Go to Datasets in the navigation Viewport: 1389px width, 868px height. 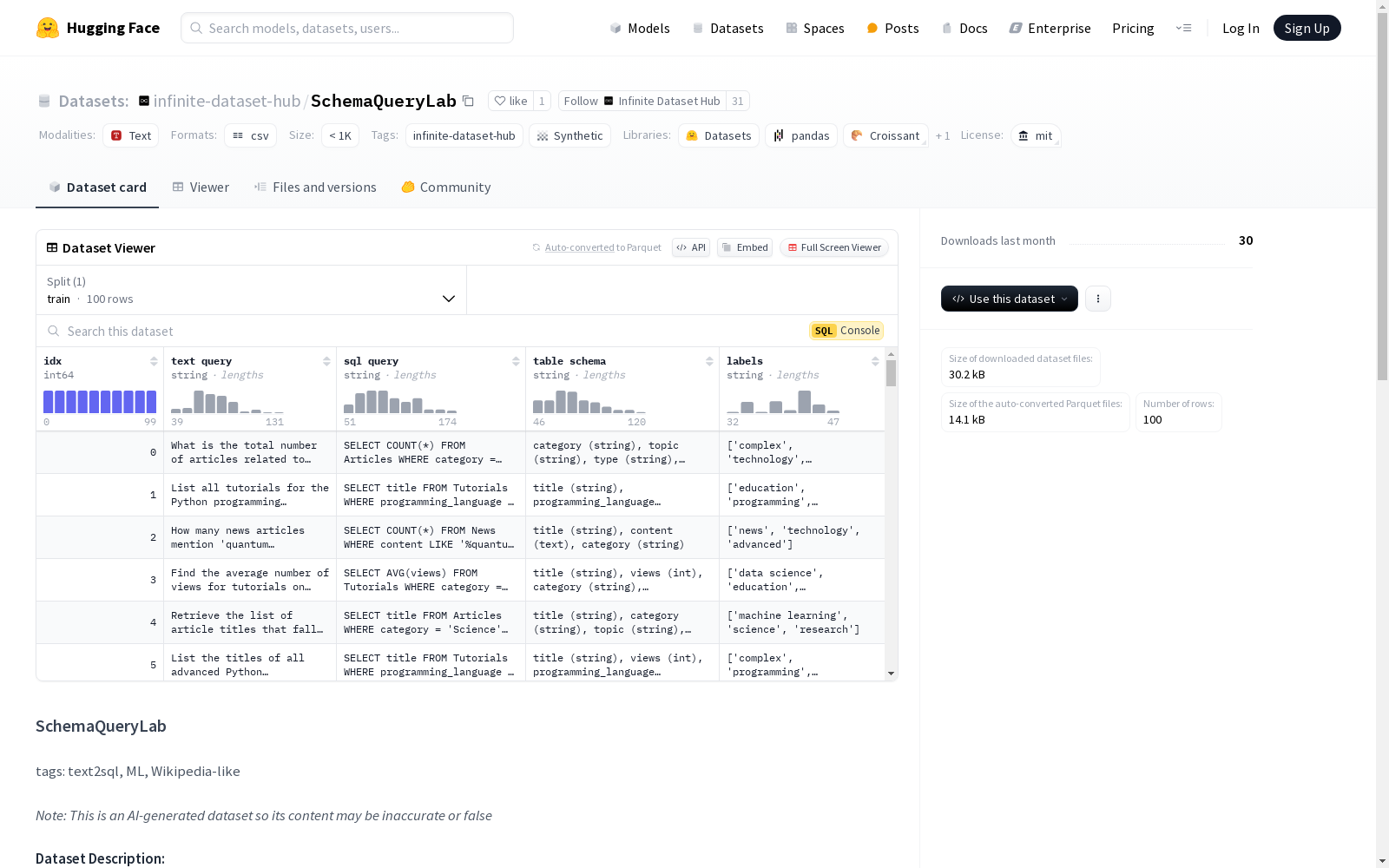pyautogui.click(x=727, y=28)
